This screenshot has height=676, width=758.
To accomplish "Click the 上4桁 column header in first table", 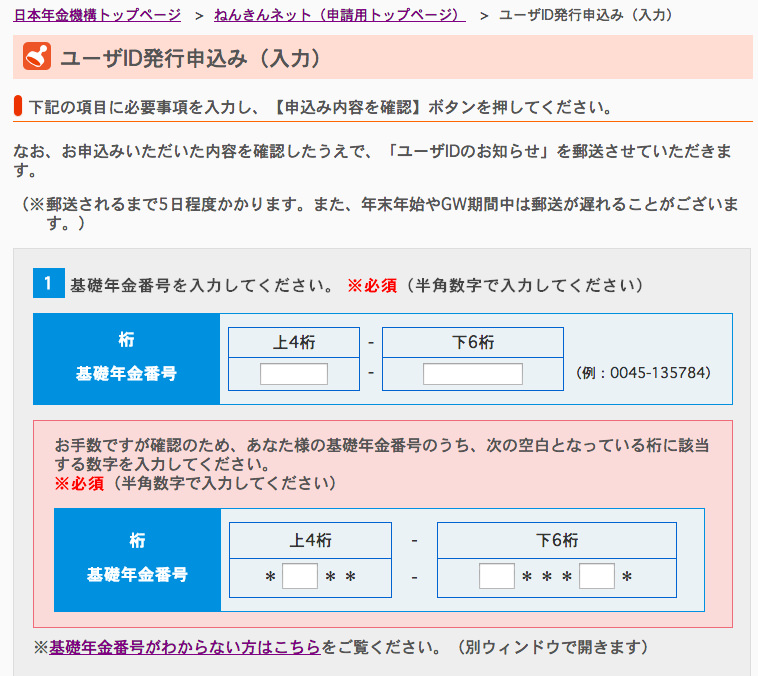I will pyautogui.click(x=294, y=342).
